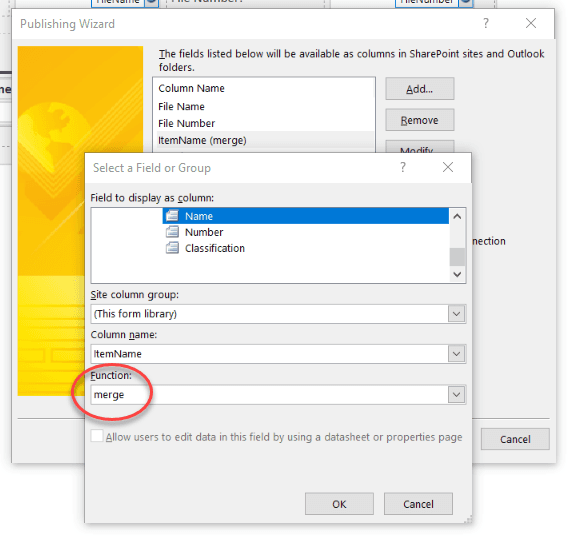Click the Remove button
The height and width of the screenshot is (541, 581).
click(420, 120)
